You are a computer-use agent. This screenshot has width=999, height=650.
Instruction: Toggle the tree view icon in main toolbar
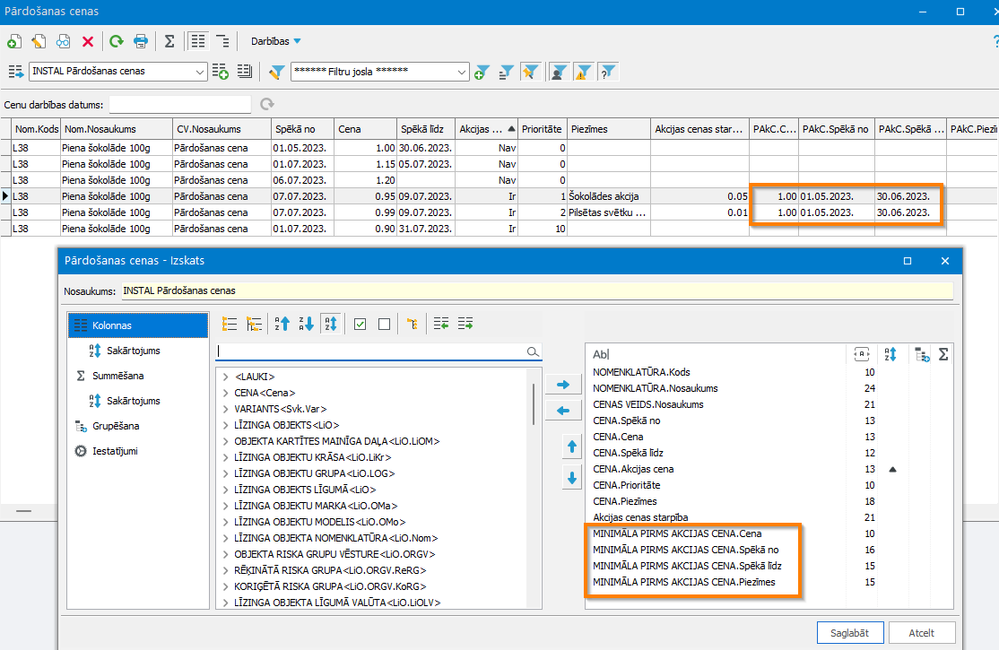click(222, 41)
